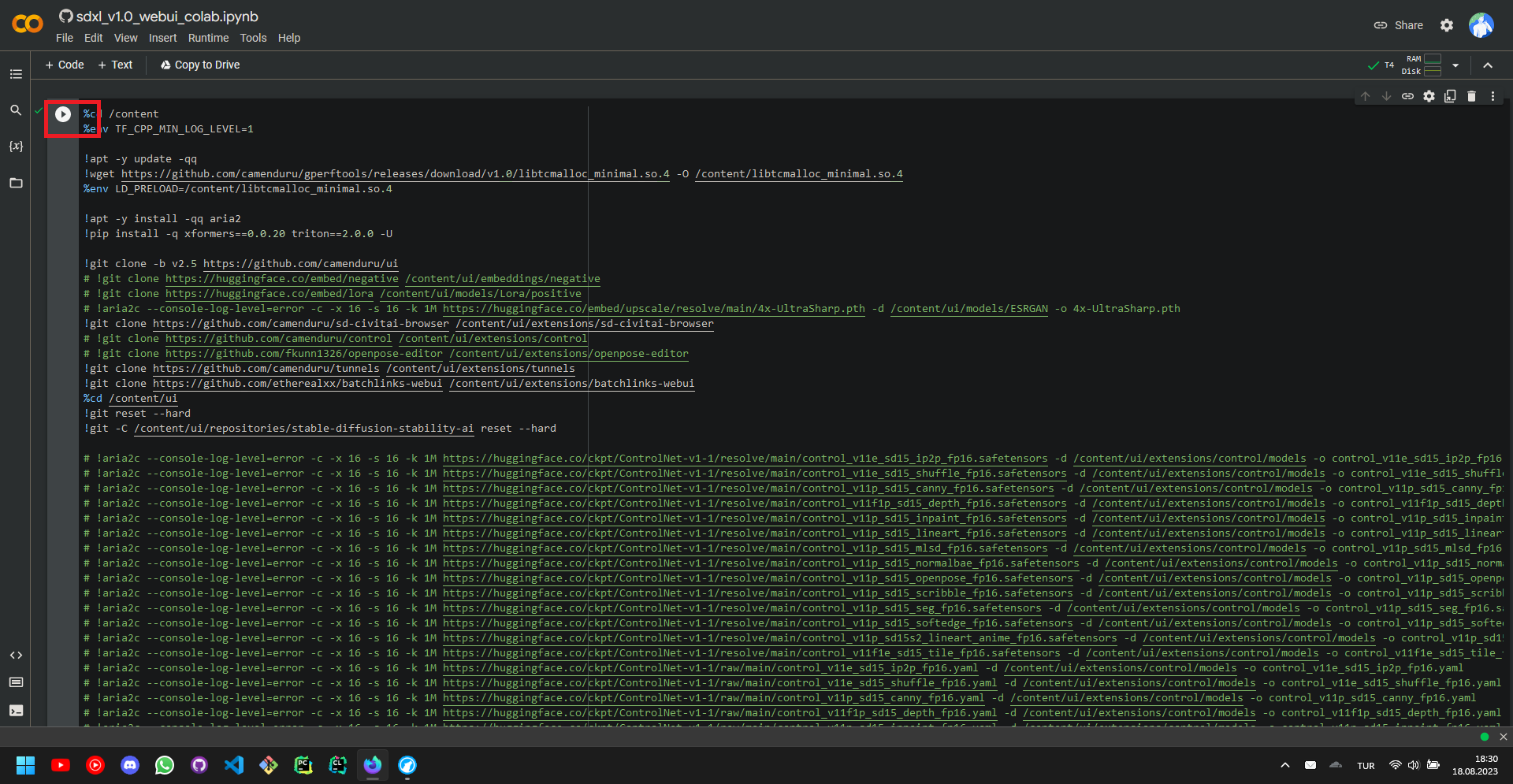Copy link to this cell
Viewport: 1513px width, 784px height.
point(1407,96)
